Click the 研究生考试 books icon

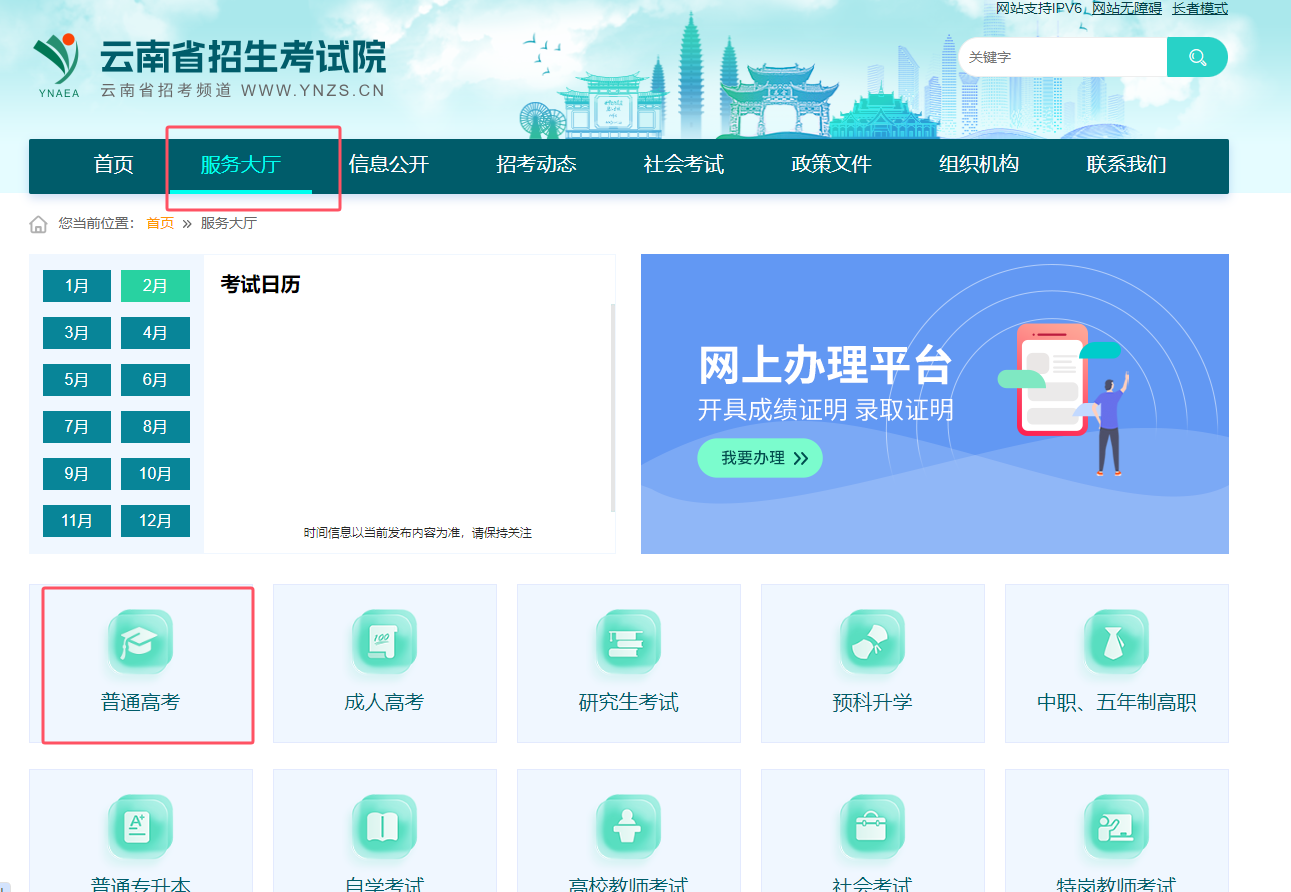pyautogui.click(x=628, y=642)
